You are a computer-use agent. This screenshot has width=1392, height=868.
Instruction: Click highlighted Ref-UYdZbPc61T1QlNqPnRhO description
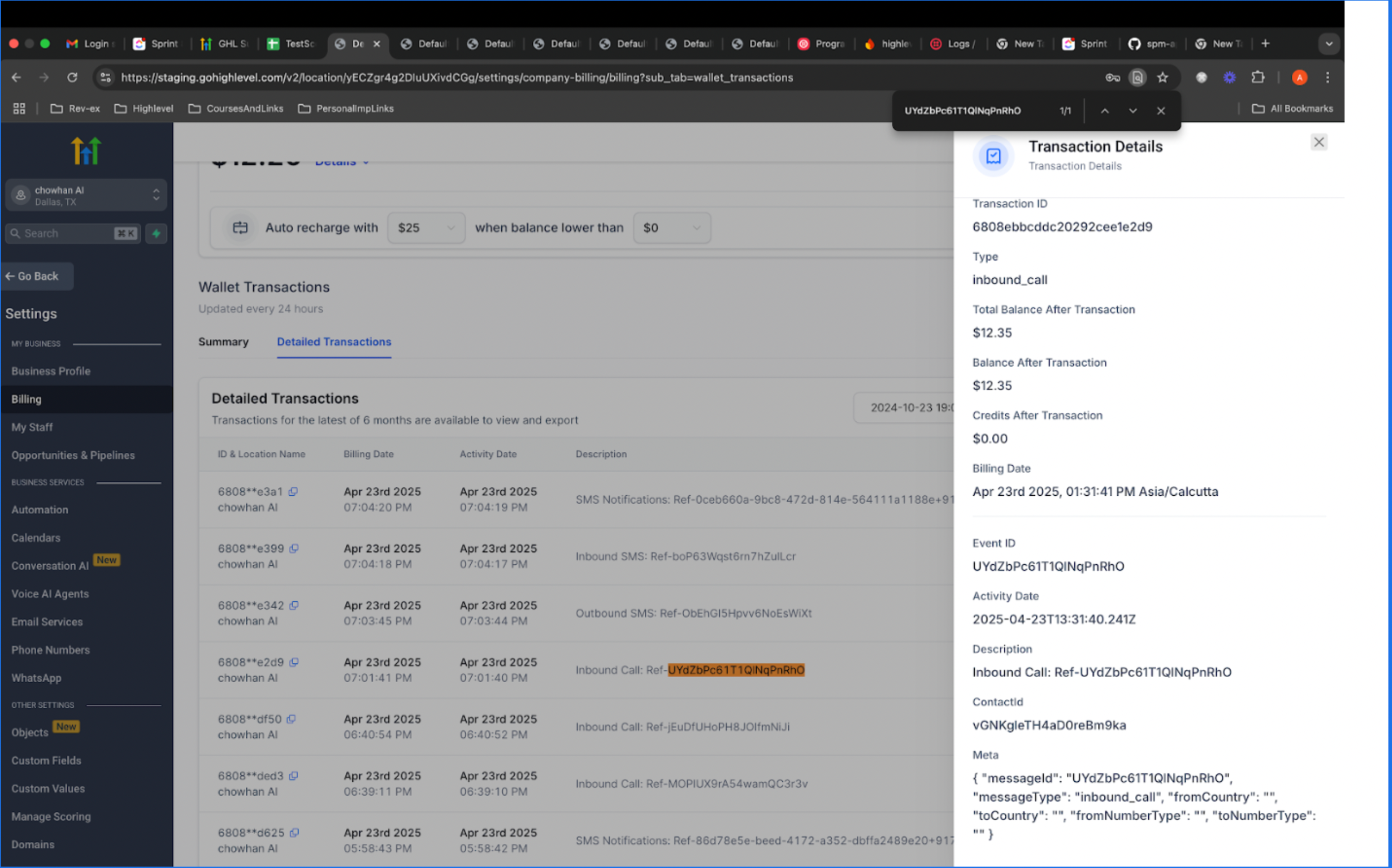pyautogui.click(x=737, y=670)
